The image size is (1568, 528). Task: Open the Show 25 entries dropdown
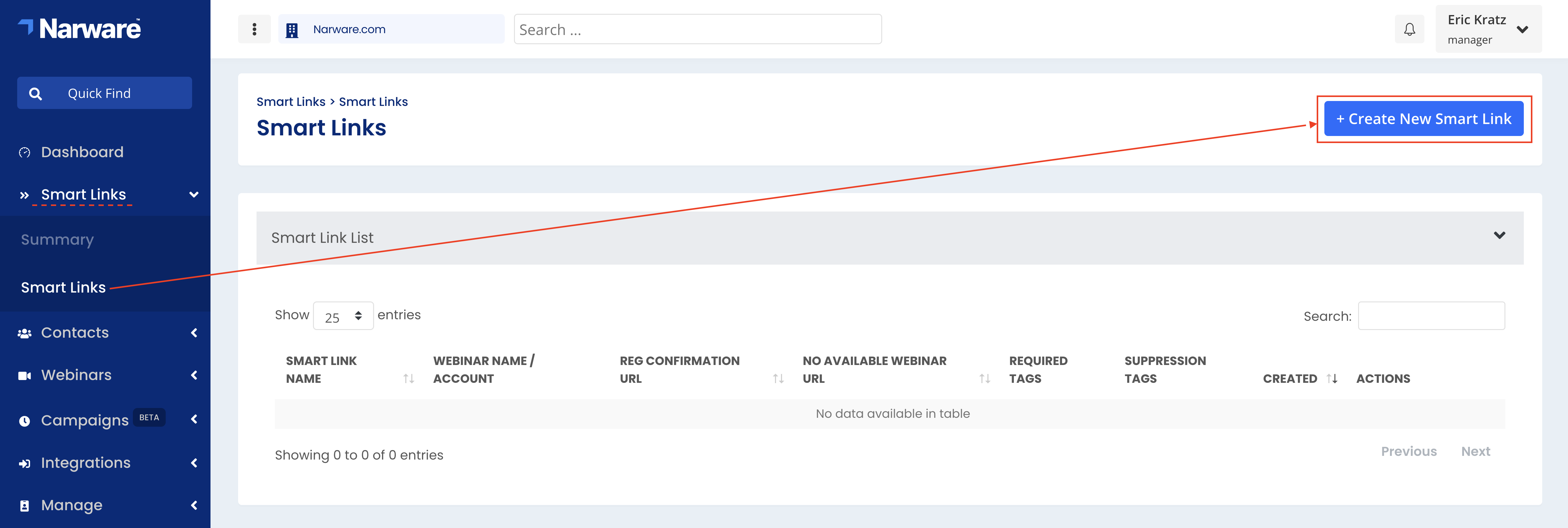click(x=343, y=316)
